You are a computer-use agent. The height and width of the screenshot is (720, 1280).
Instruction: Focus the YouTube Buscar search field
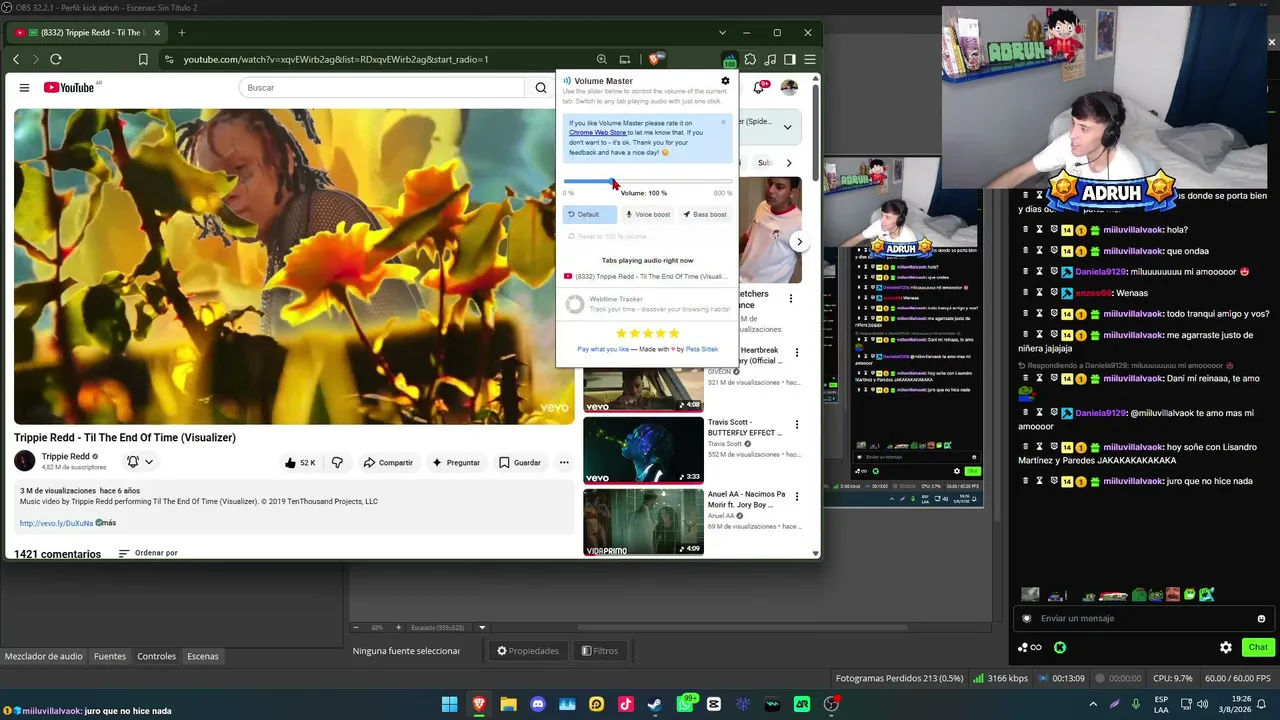[x=382, y=88]
